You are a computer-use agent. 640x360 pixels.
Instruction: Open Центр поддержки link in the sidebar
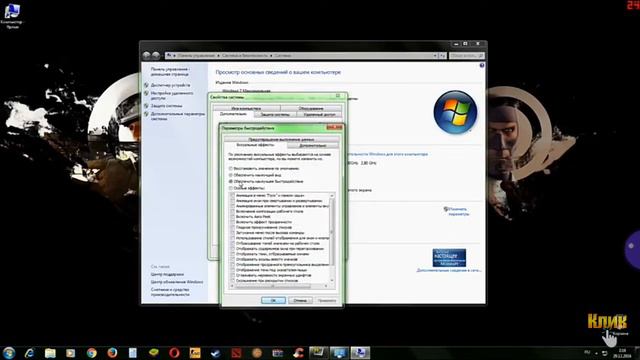[167, 274]
